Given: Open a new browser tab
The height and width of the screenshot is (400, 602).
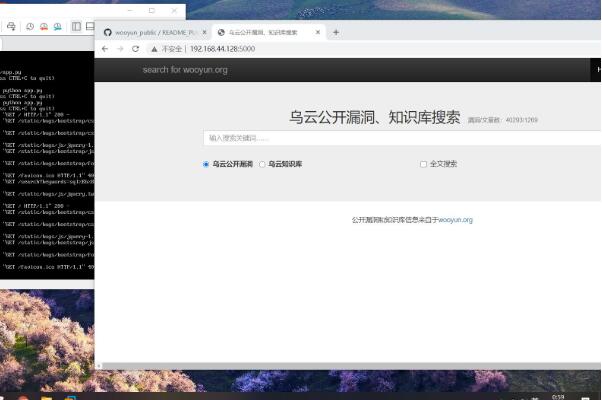Looking at the screenshot, I should coord(336,32).
